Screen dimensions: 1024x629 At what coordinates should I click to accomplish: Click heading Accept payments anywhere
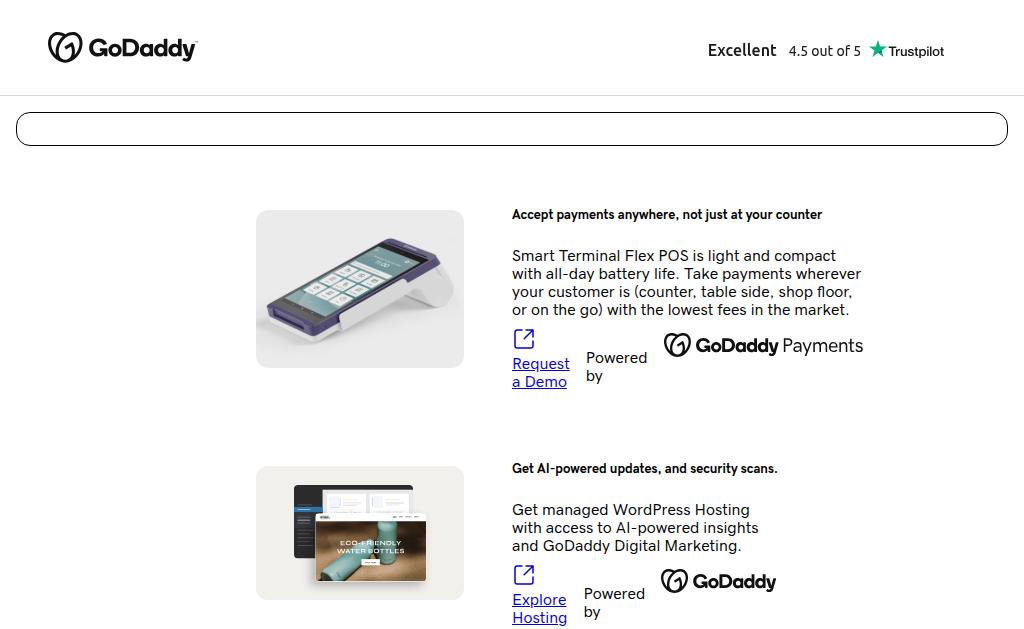tap(667, 214)
